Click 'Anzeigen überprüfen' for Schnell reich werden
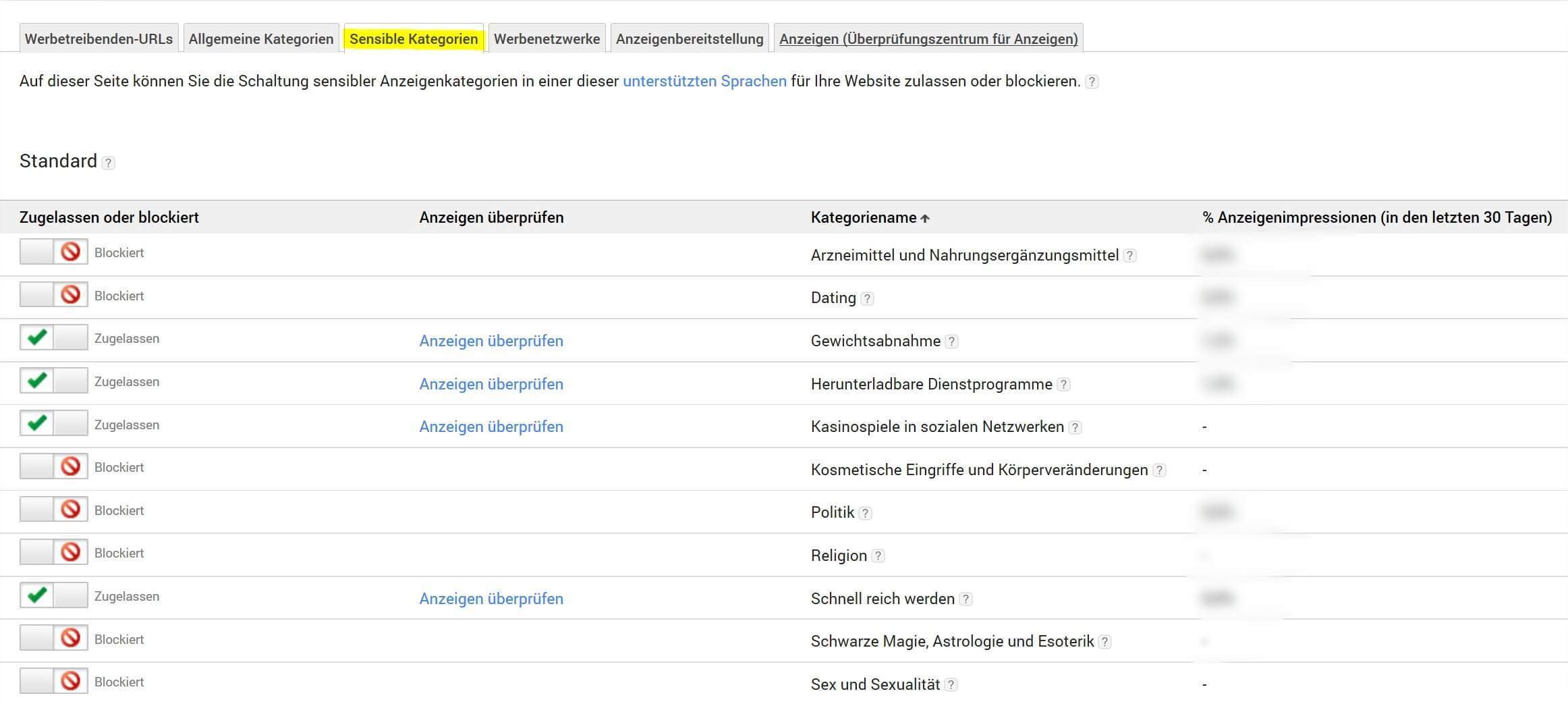The height and width of the screenshot is (704, 1568). (x=491, y=599)
